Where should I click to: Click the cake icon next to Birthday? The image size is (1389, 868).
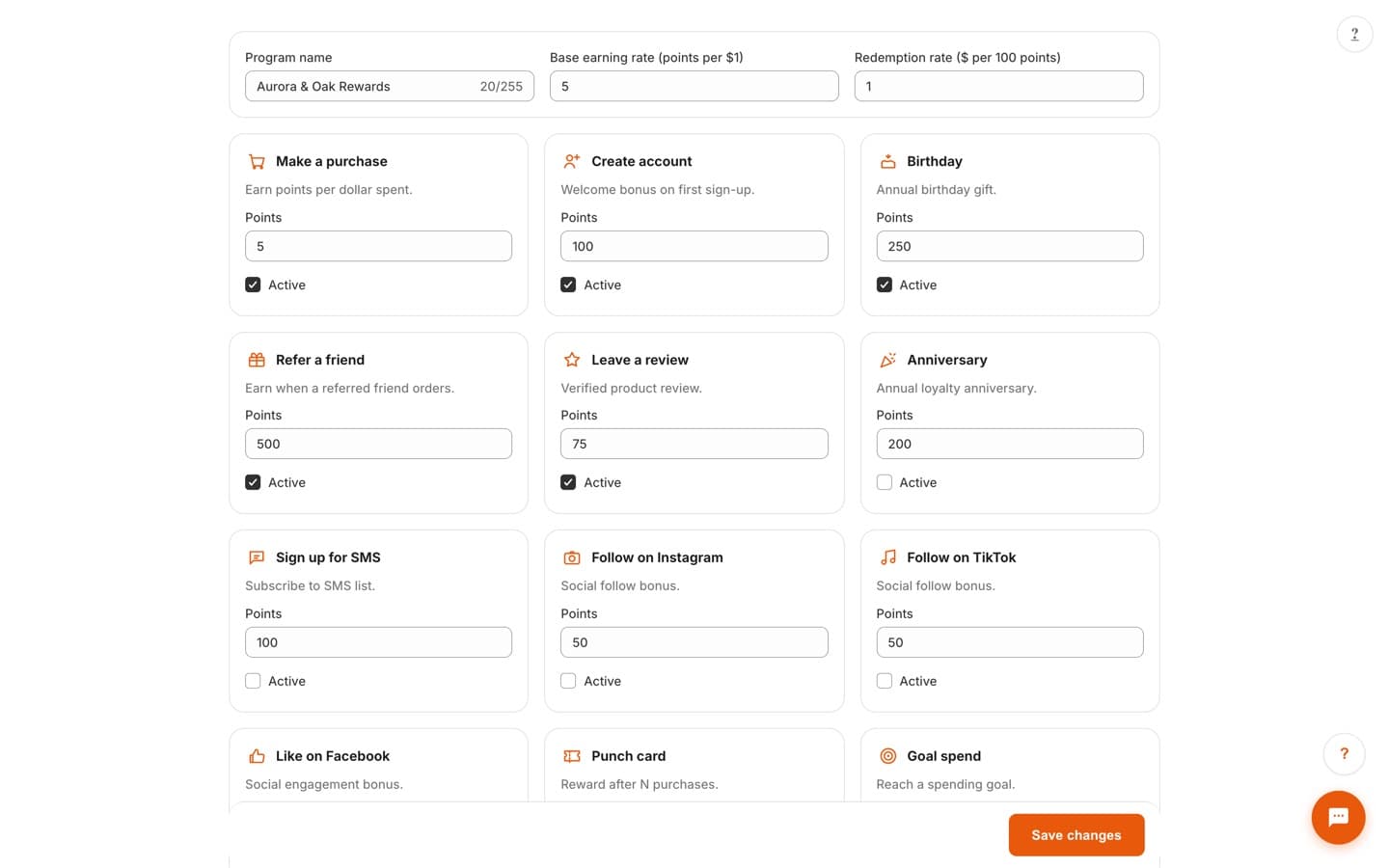pyautogui.click(x=887, y=162)
